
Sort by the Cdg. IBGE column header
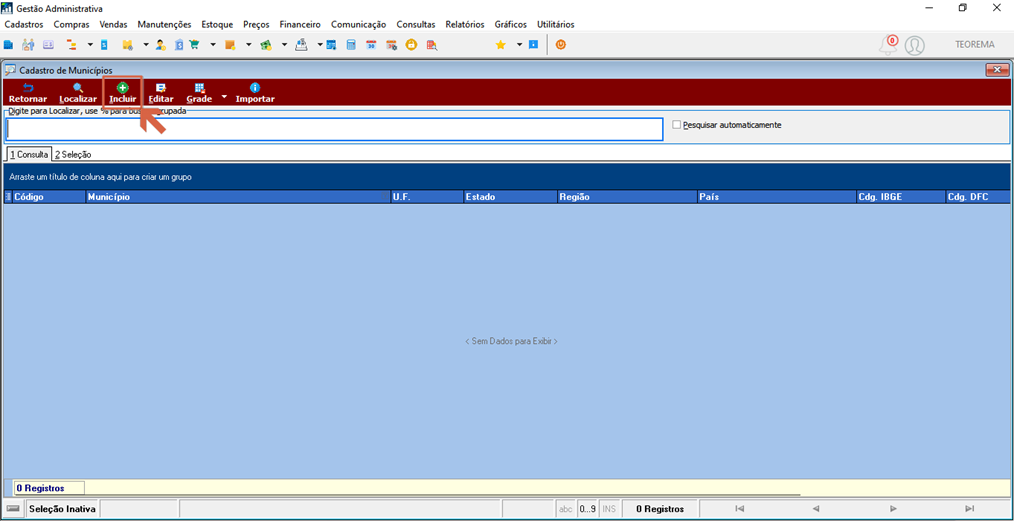tap(900, 197)
